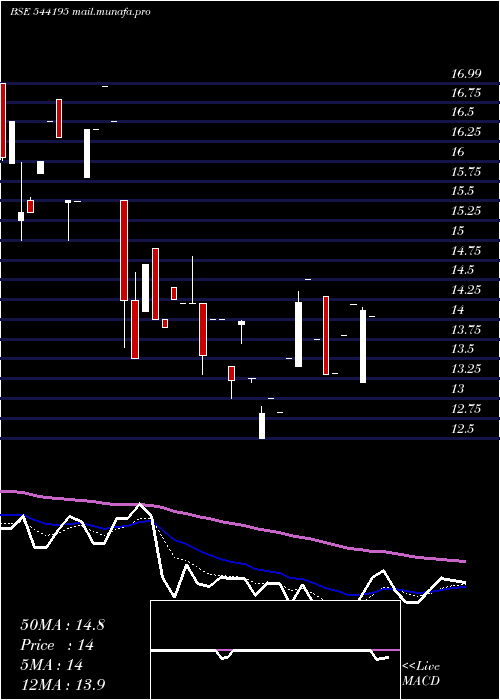Click the 50MA : 14.8 readout
This screenshot has width=500, height=700.
62,625
